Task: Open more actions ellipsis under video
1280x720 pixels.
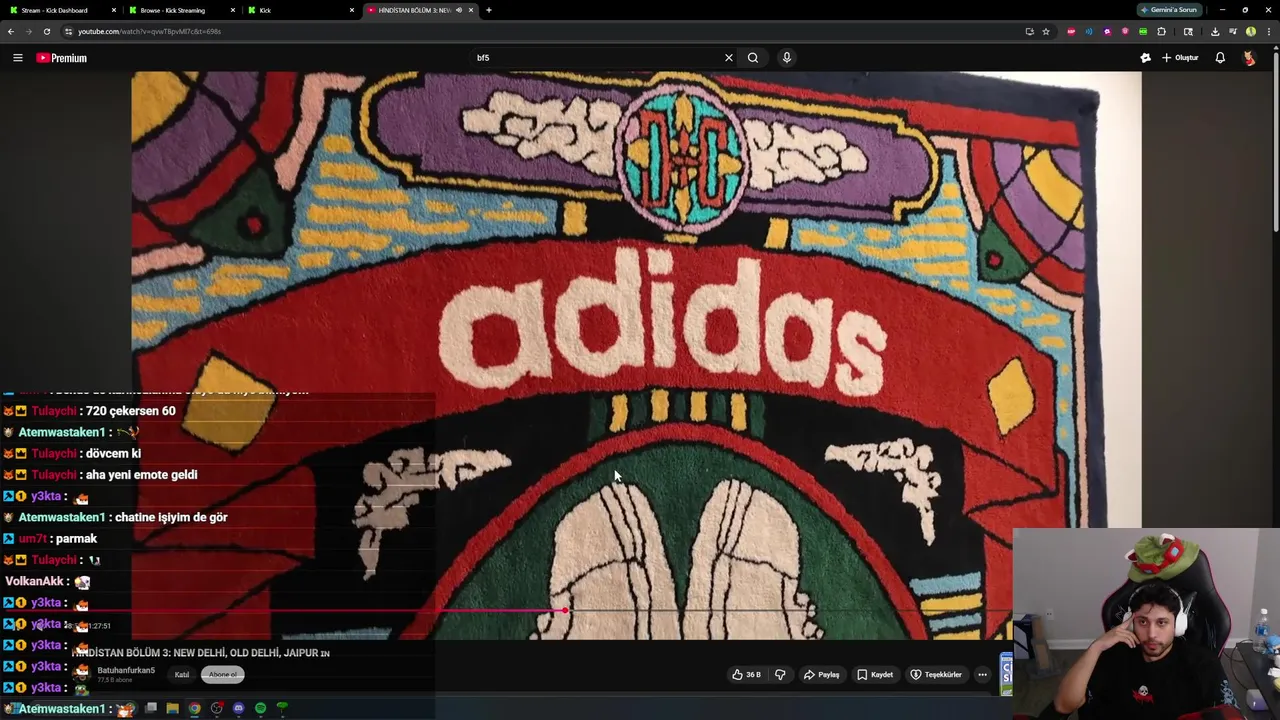Action: click(x=982, y=675)
